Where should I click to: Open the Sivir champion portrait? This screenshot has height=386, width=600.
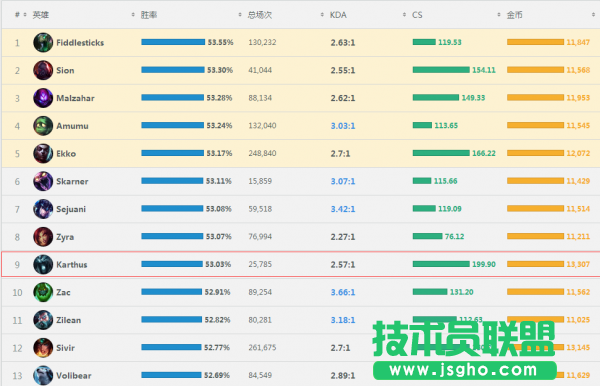pos(43,348)
